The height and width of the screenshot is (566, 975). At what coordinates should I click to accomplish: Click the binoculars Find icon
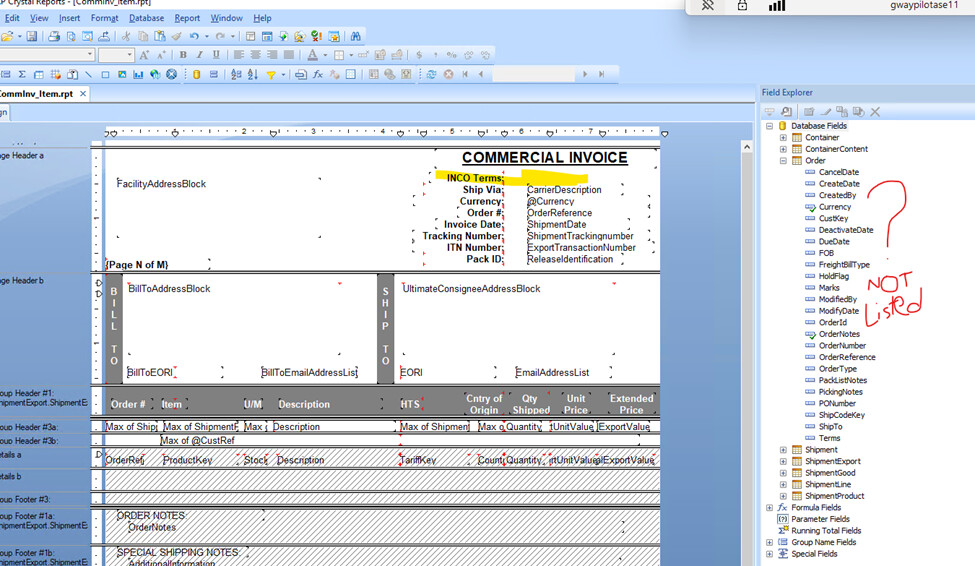point(355,36)
